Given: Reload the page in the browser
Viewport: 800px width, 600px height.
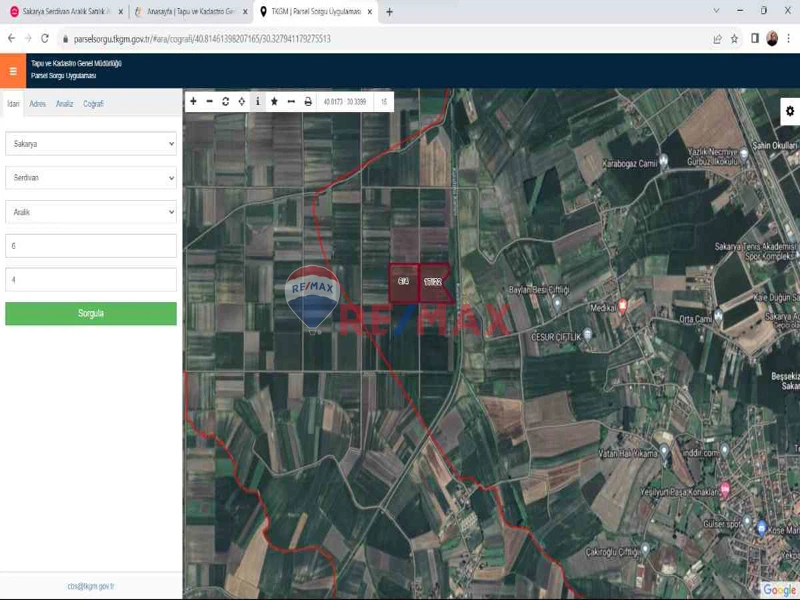Looking at the screenshot, I should [x=45, y=39].
